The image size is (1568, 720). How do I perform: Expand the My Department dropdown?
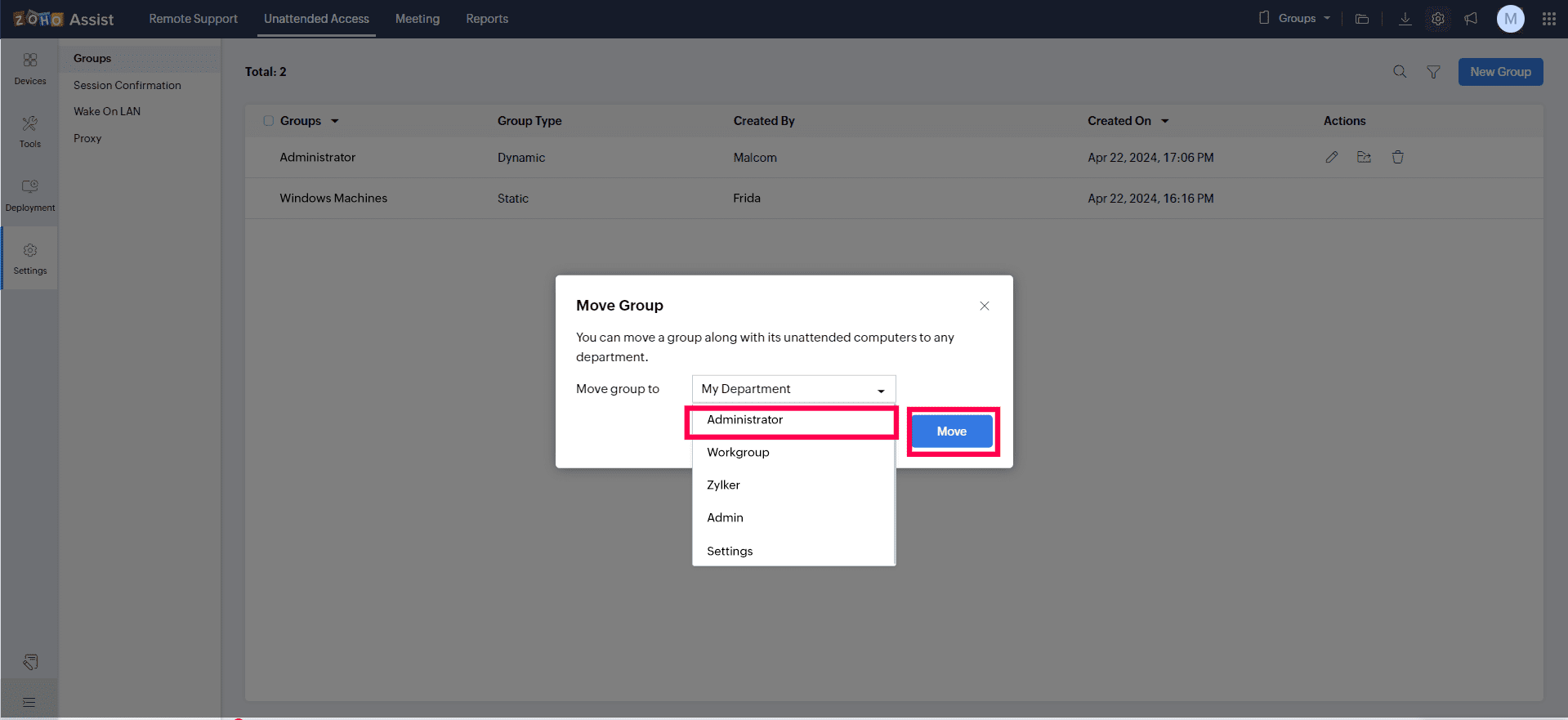[x=793, y=389]
